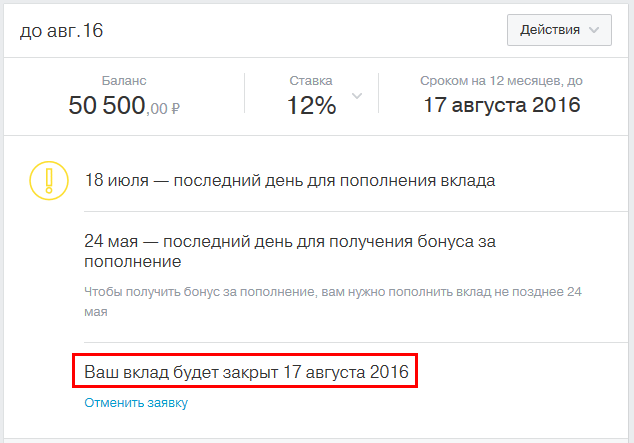
Task: Click the 12% rate value
Action: tap(311, 105)
